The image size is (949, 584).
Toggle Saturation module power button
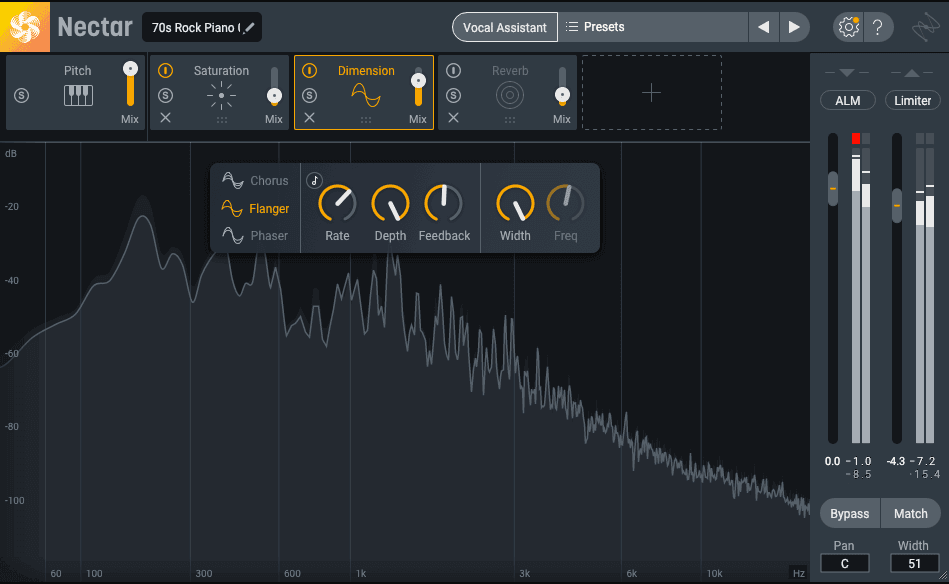pos(165,71)
